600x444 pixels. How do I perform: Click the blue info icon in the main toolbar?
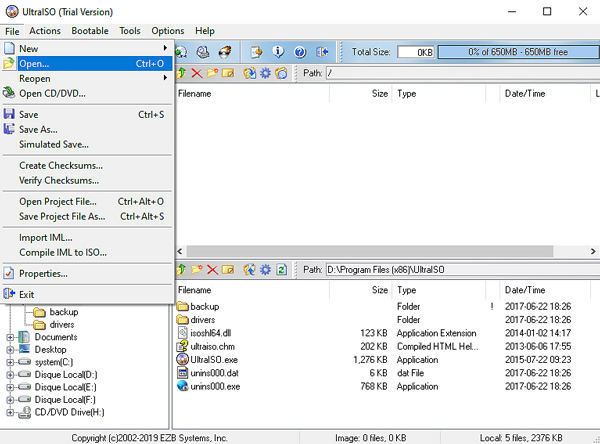(277, 51)
